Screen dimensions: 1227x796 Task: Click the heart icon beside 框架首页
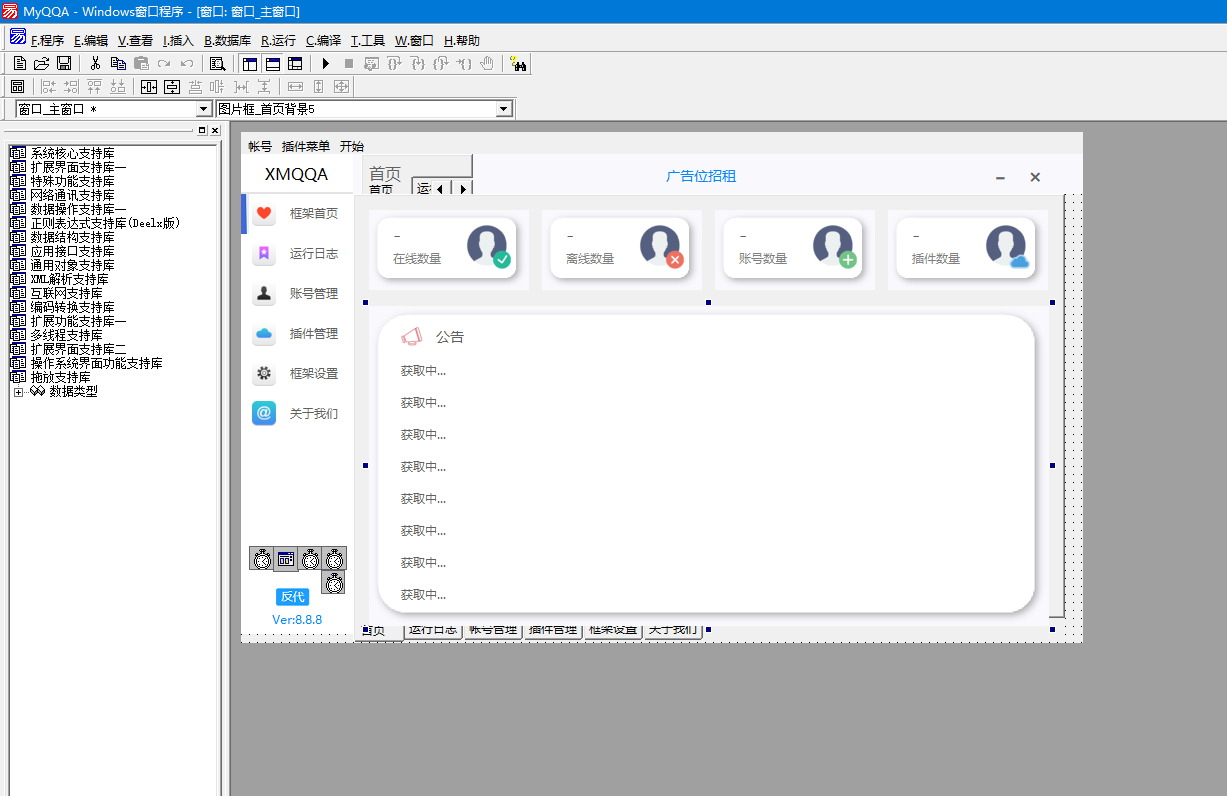point(264,213)
